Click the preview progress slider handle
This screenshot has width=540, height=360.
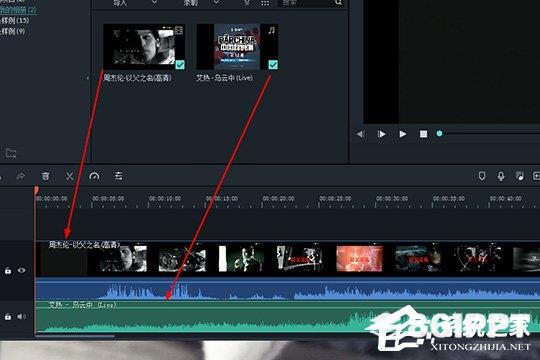click(439, 134)
